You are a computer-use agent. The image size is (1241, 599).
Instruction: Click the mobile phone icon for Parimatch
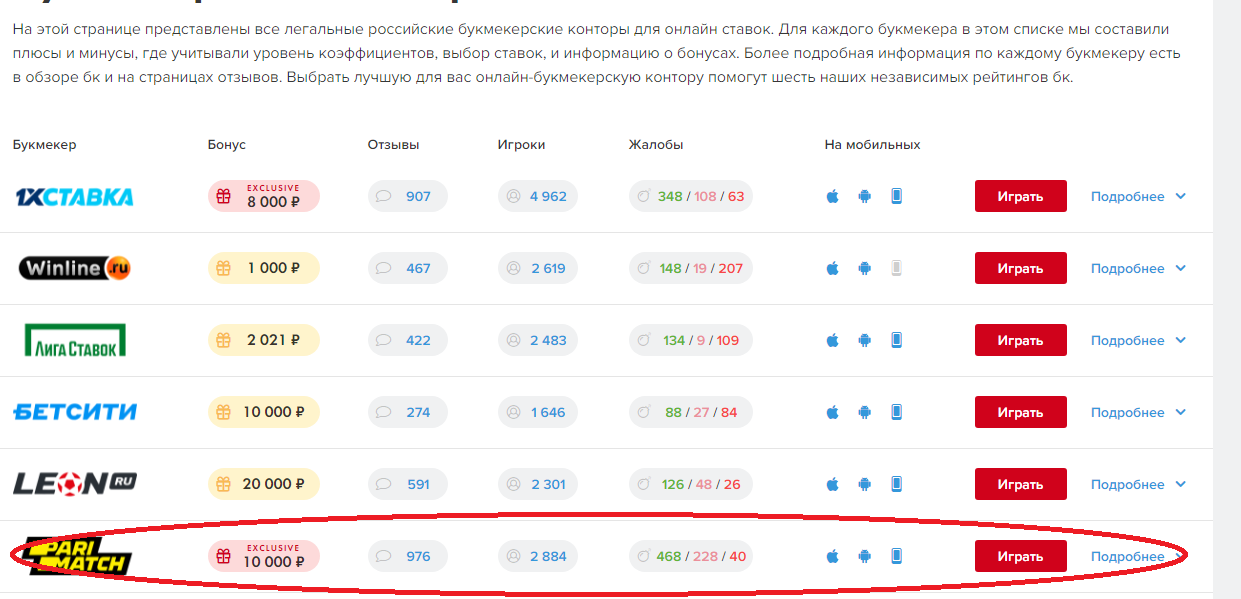point(896,556)
